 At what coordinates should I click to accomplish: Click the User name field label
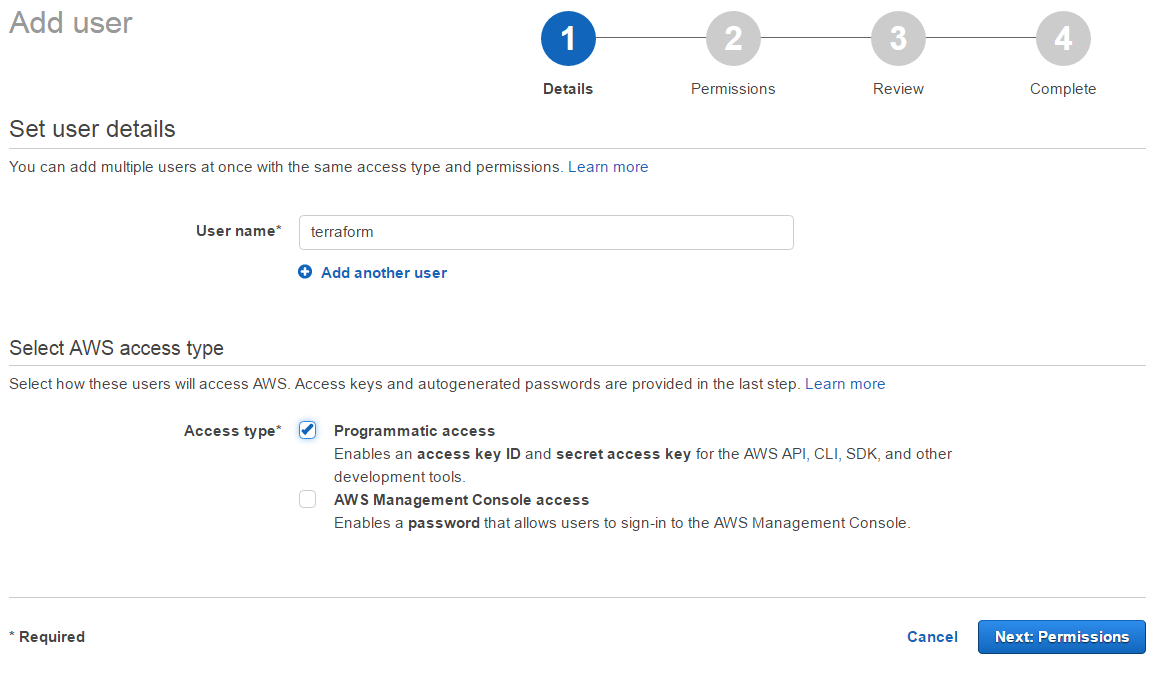238,231
